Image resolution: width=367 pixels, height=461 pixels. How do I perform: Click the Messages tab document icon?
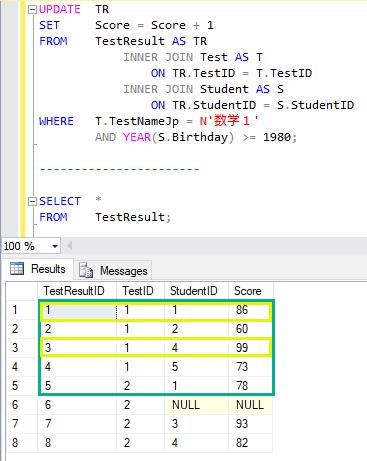[x=86, y=270]
